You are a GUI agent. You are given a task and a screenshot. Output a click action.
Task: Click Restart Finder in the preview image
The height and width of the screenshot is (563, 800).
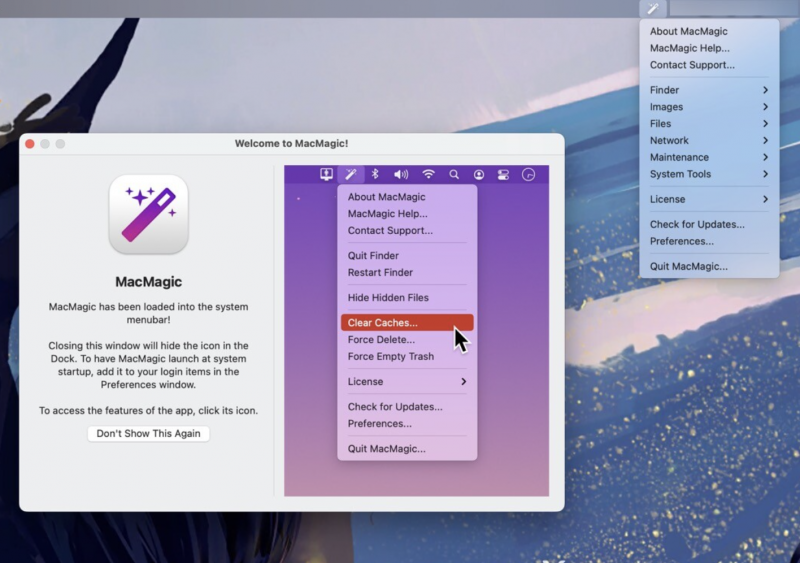tap(407, 272)
